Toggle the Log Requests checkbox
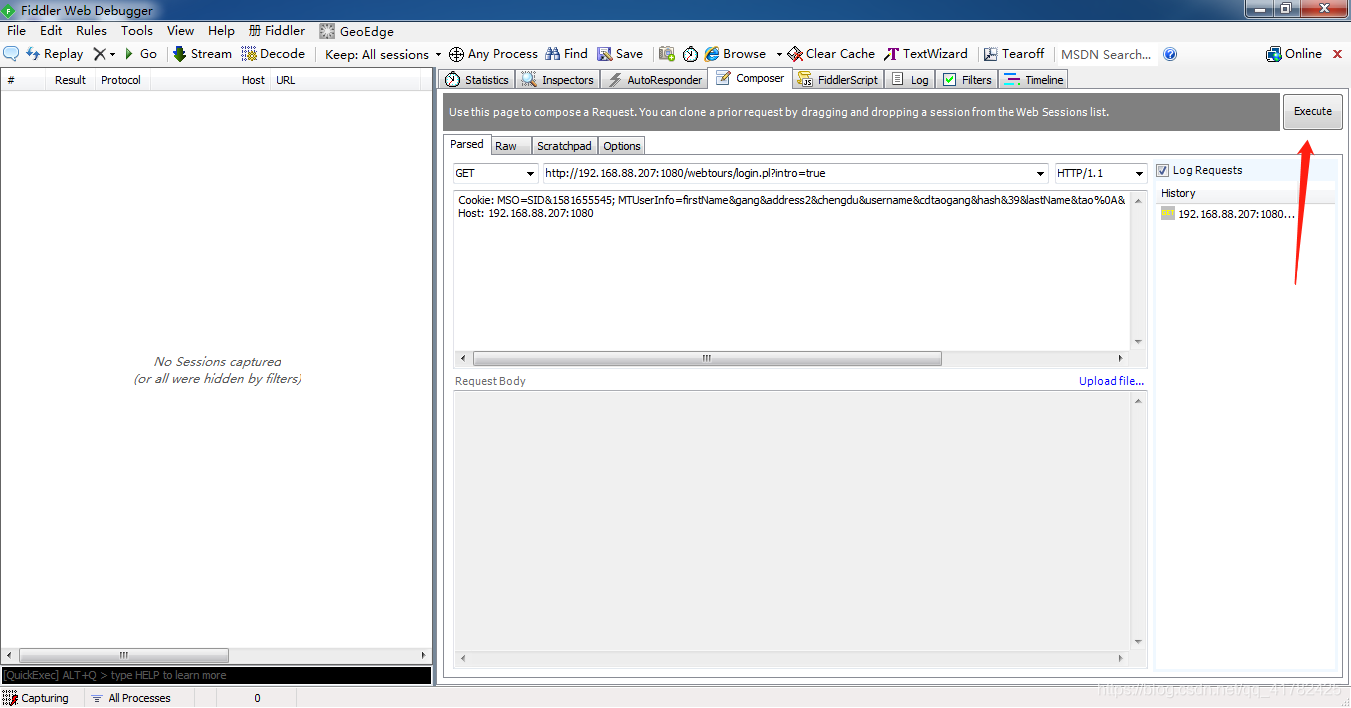Screen dimensions: 1351x708 [1163, 170]
